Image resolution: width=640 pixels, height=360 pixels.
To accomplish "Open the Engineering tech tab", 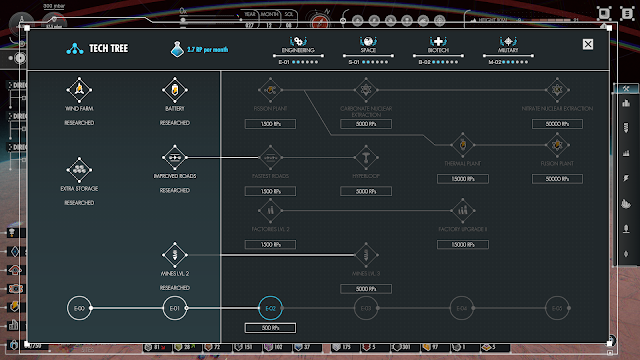I will [x=298, y=51].
